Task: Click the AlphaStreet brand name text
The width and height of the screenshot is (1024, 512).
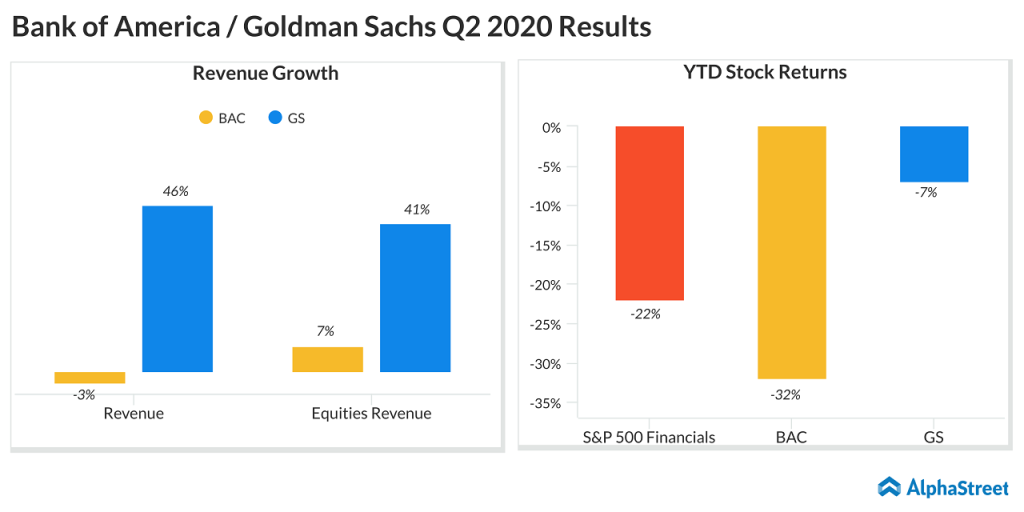Action: click(x=957, y=488)
